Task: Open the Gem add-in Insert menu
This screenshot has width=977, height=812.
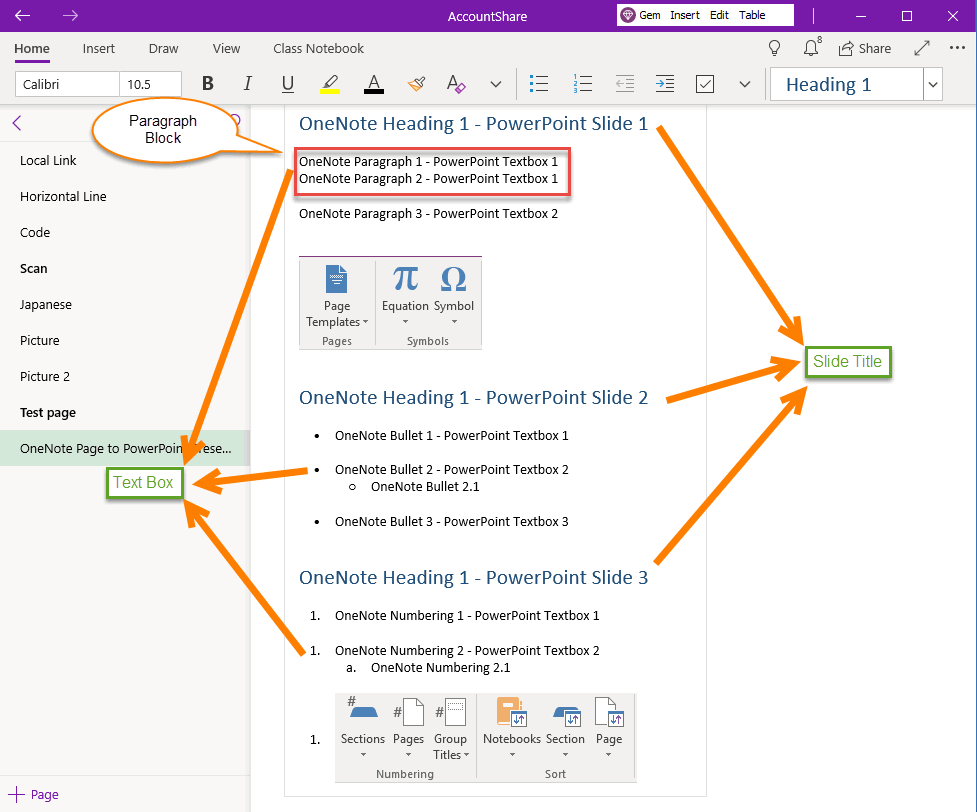Action: (x=685, y=15)
